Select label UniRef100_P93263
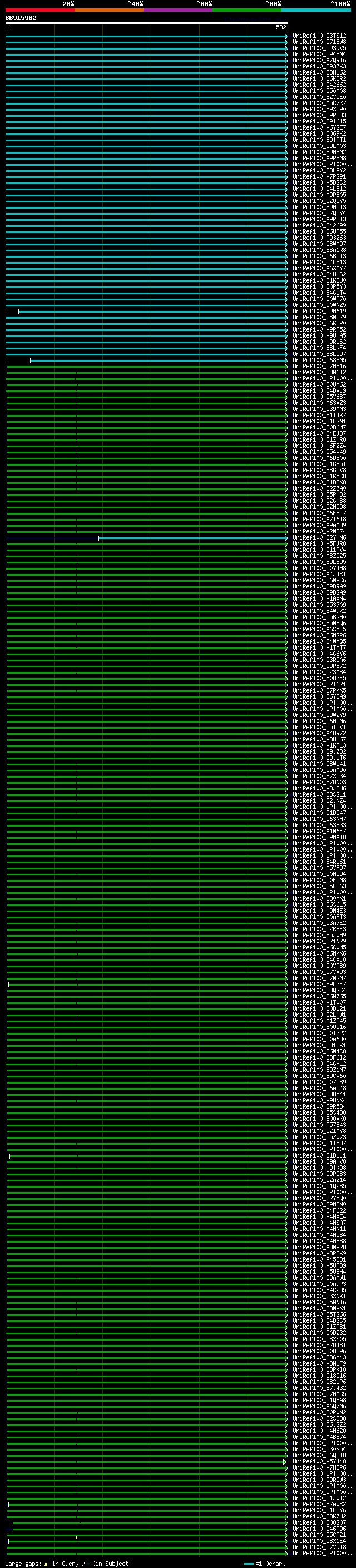356x1568 pixels. click(x=319, y=238)
